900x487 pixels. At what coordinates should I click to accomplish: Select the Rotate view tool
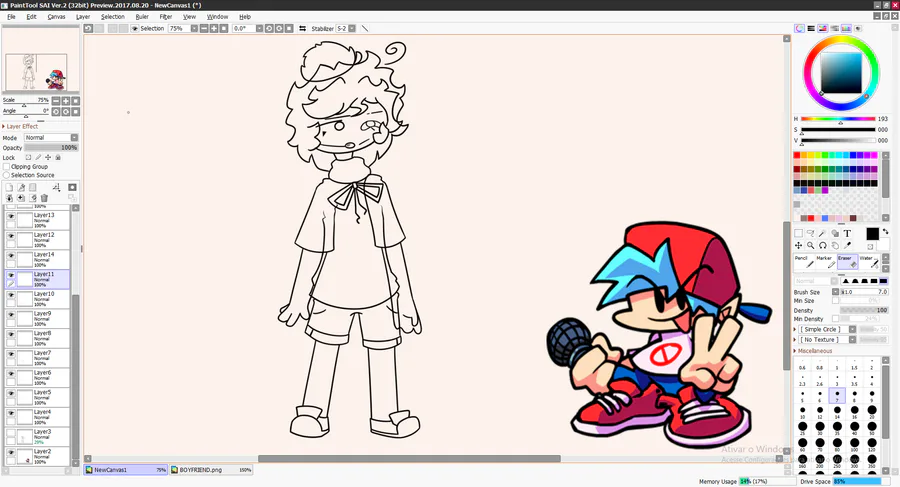click(x=823, y=245)
